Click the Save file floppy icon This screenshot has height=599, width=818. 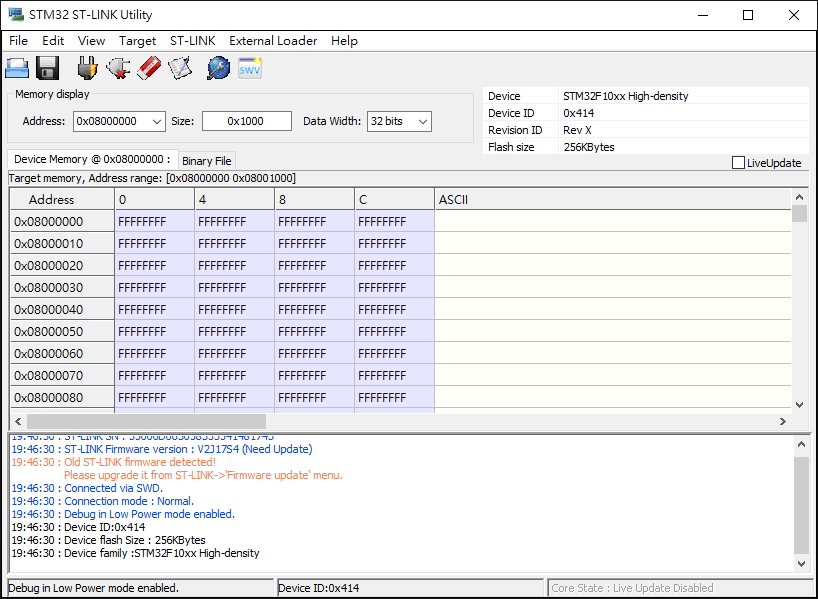tap(47, 68)
